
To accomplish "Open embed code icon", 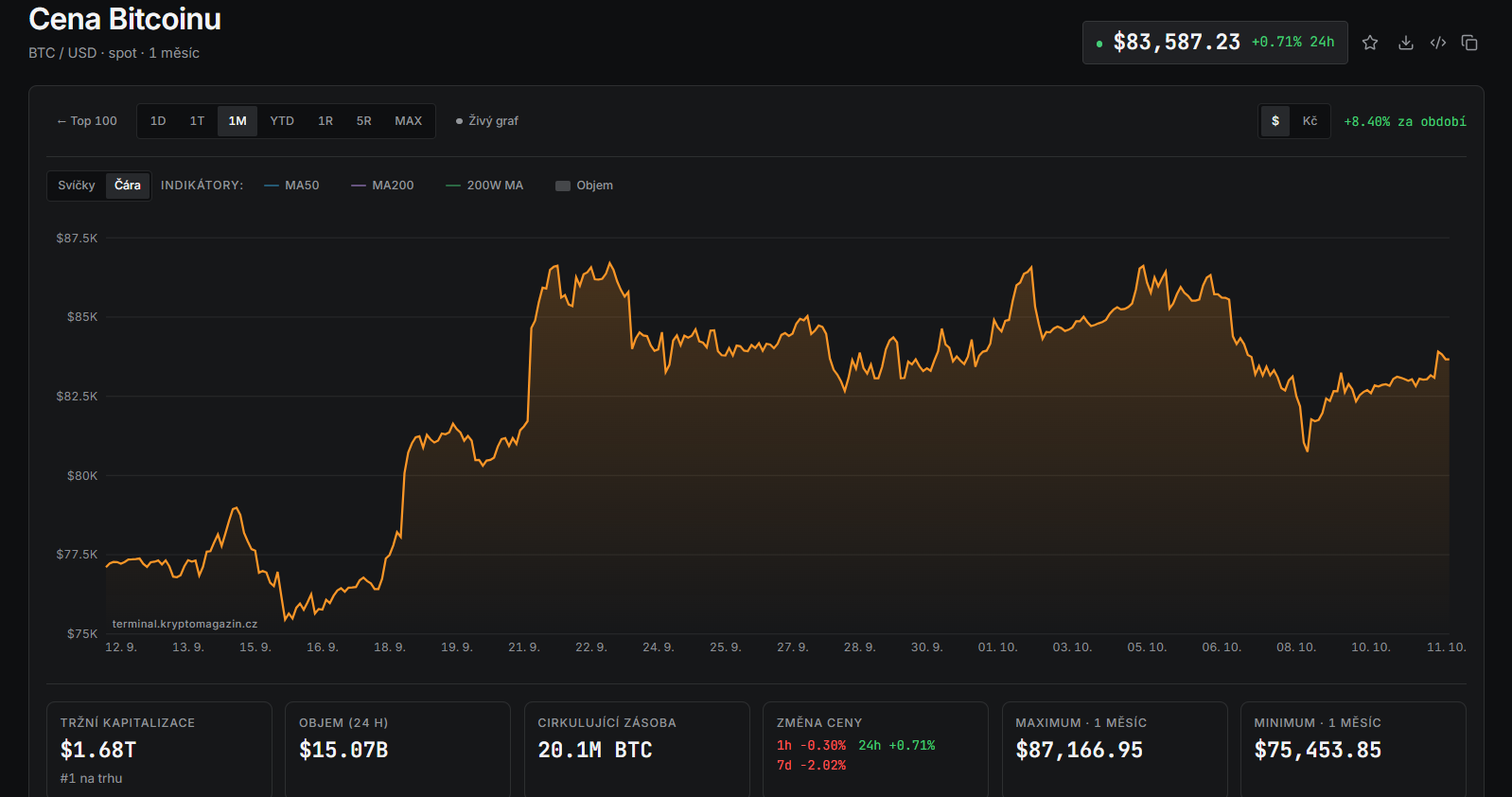I will pyautogui.click(x=1438, y=43).
